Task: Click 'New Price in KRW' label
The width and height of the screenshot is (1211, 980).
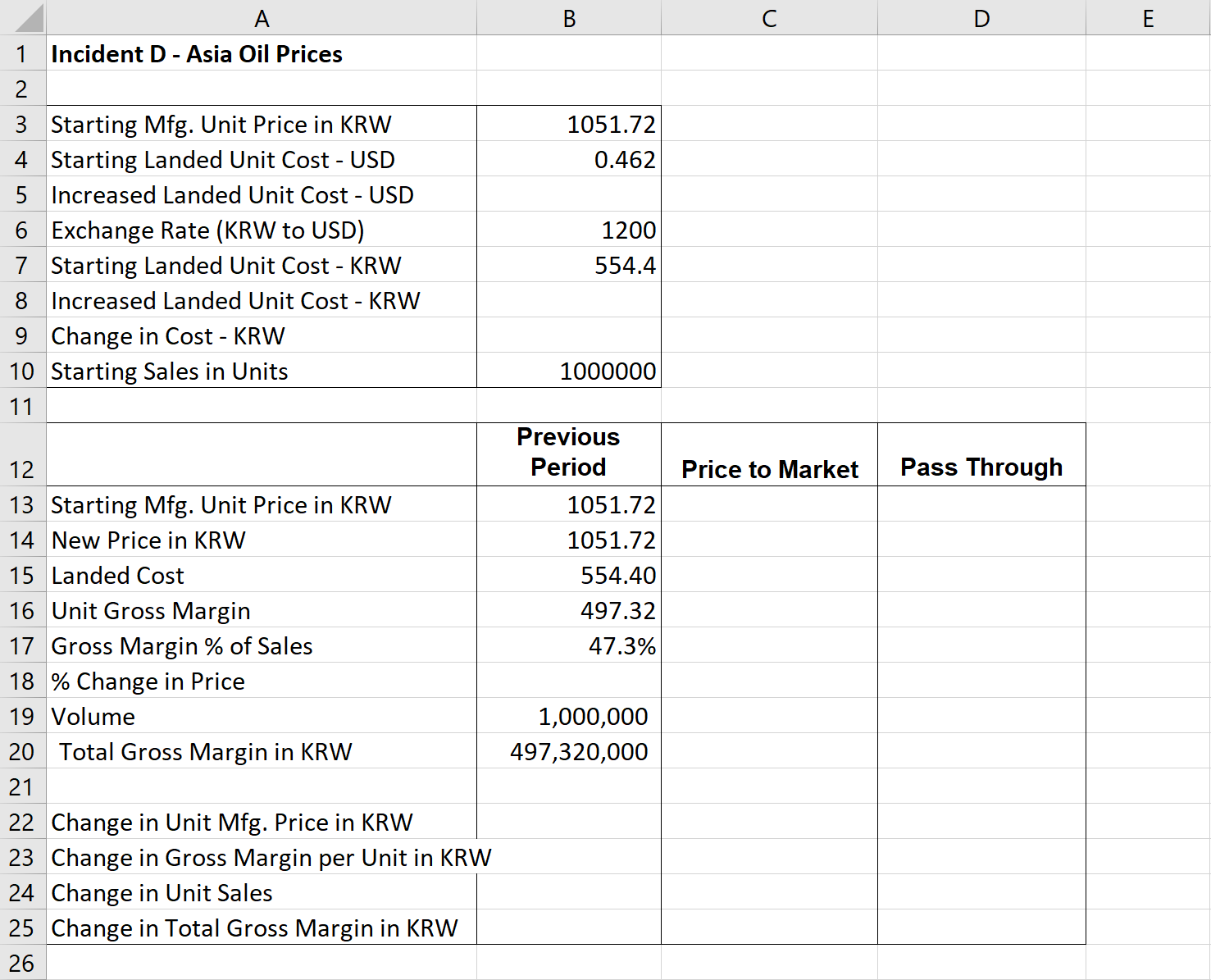Action: pos(148,540)
